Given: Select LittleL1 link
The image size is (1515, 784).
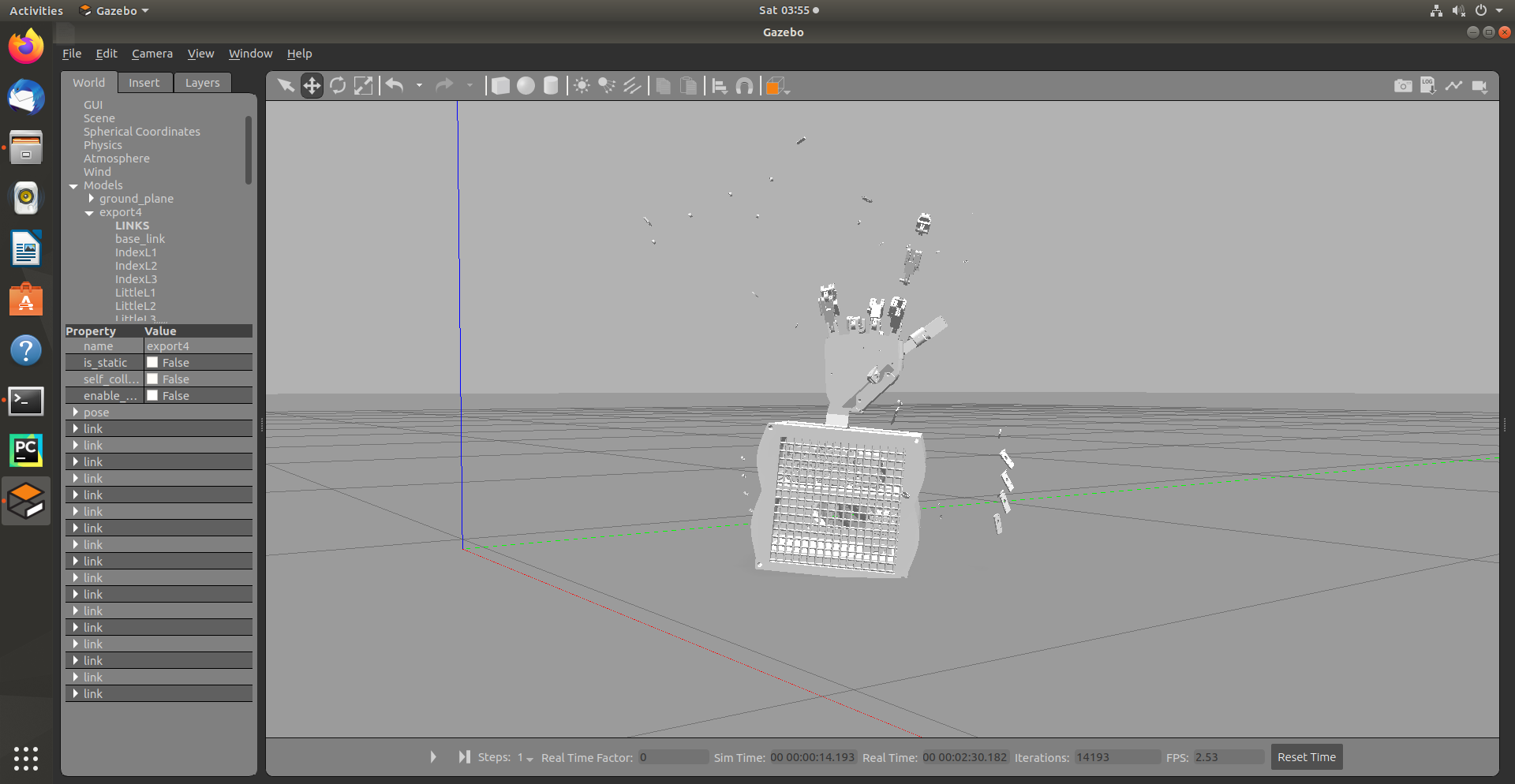Looking at the screenshot, I should [x=135, y=293].
